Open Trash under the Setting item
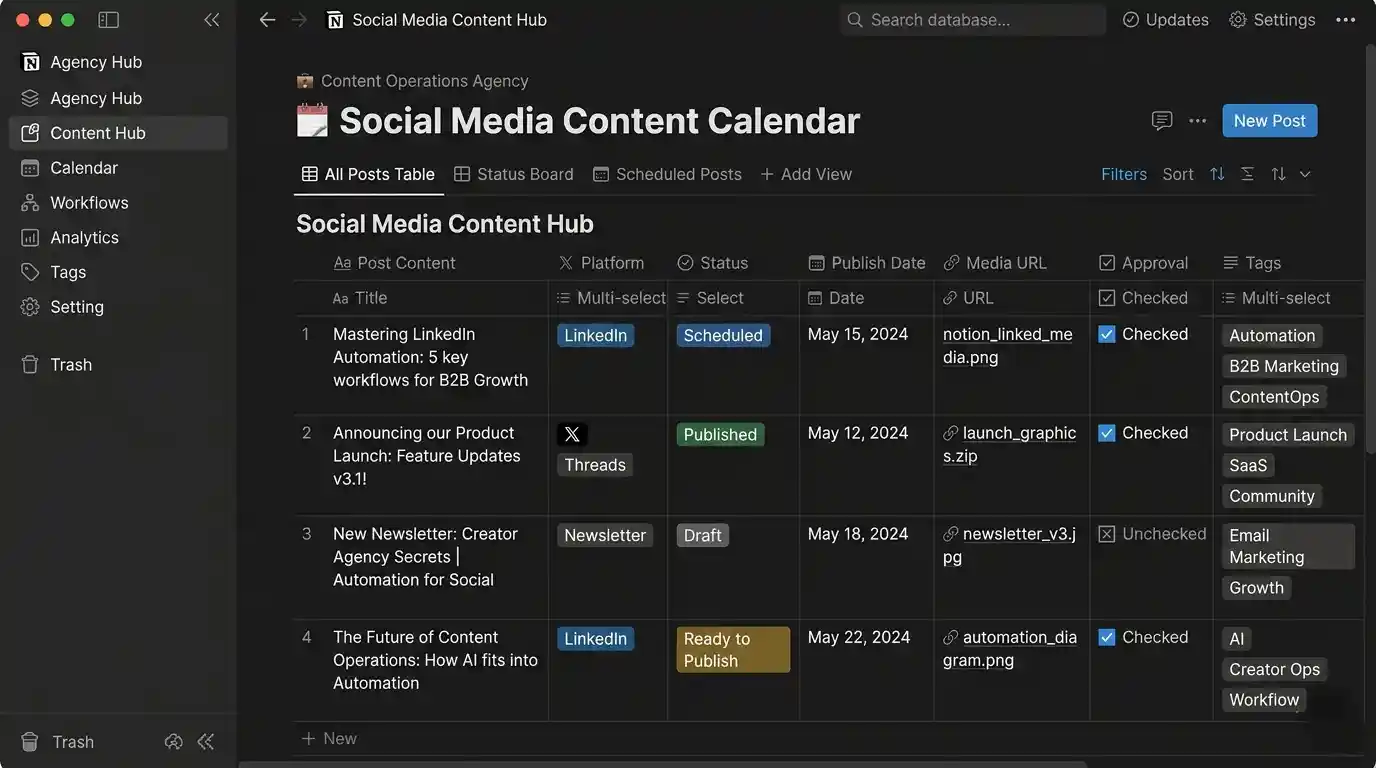1376x768 pixels. [x=119, y=365]
